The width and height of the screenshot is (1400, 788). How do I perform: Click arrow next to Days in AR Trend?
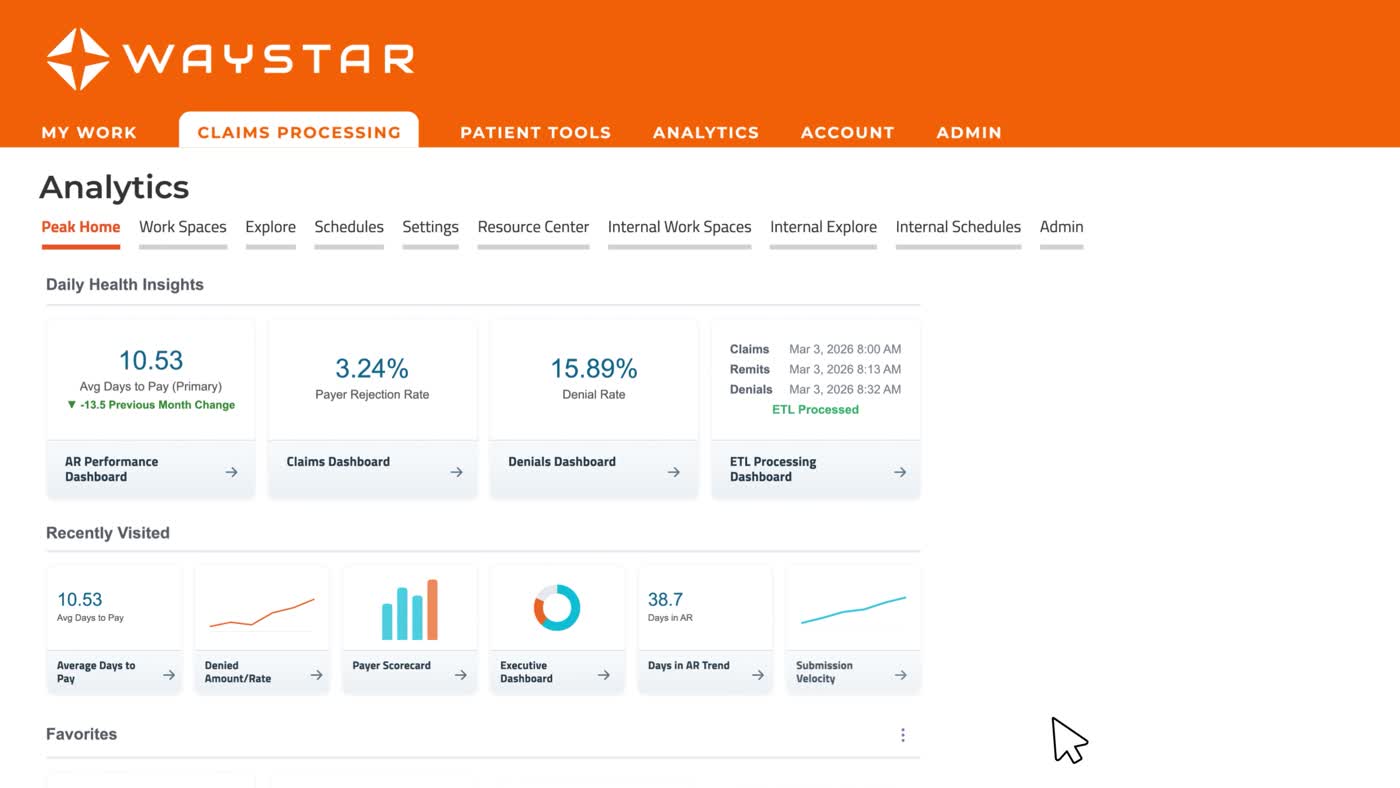[758, 675]
